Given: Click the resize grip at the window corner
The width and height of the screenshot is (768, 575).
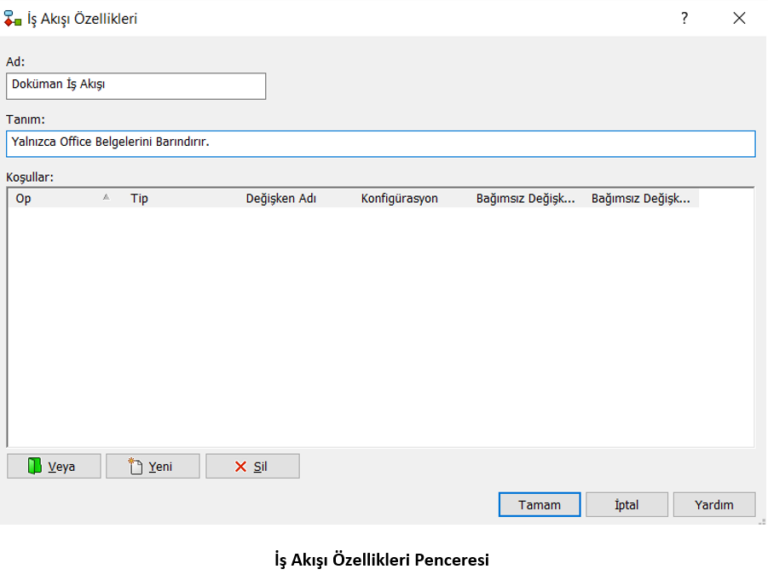Looking at the screenshot, I should pyautogui.click(x=761, y=520).
